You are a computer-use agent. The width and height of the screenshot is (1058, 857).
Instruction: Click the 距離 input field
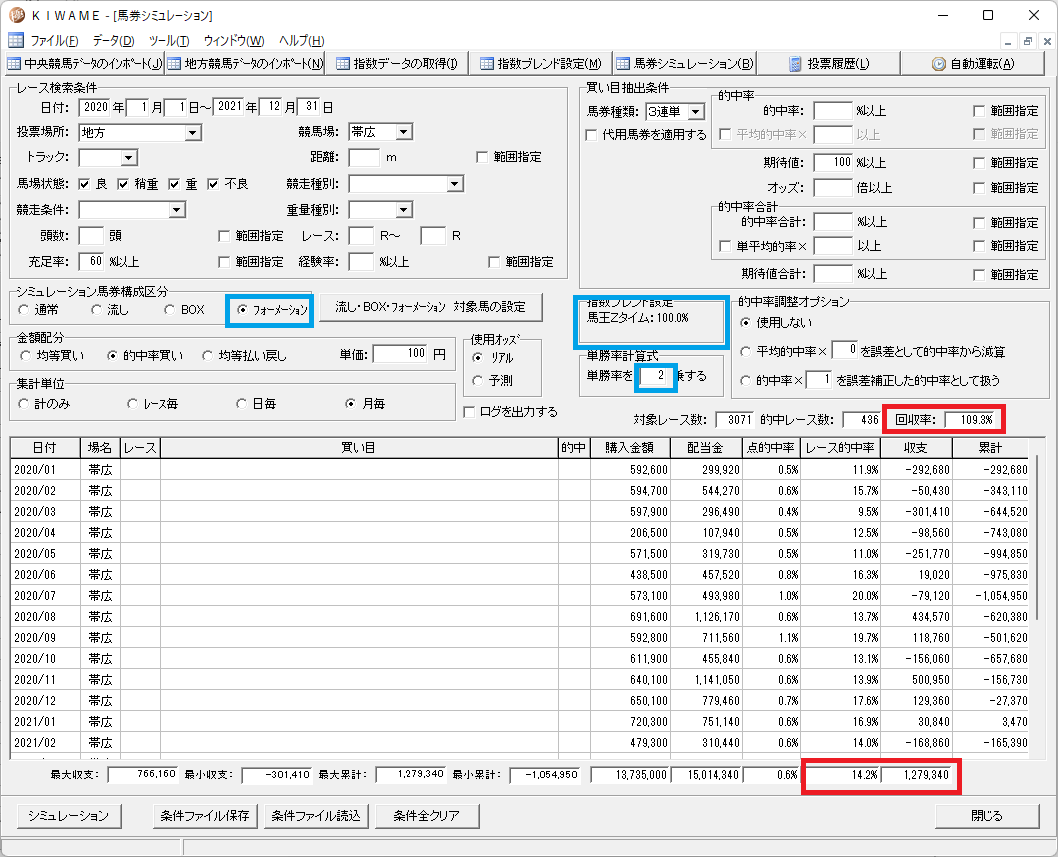(364, 157)
